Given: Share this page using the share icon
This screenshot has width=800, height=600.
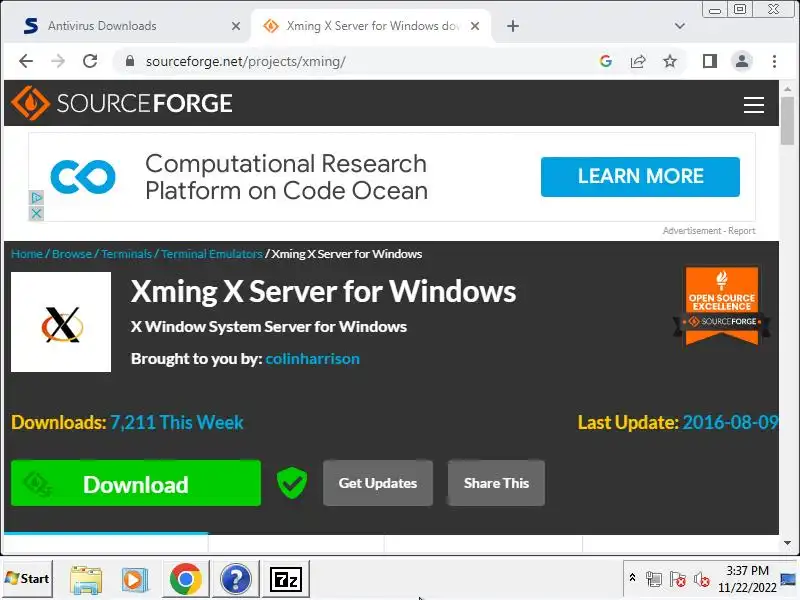Looking at the screenshot, I should (x=638, y=61).
